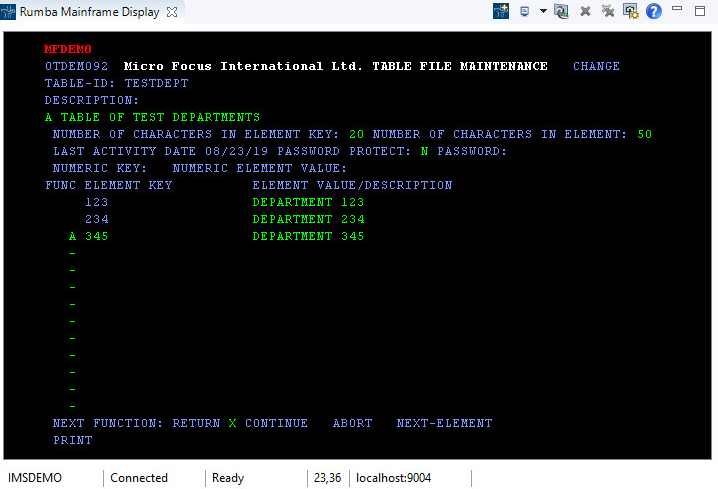Close the Rumba Mainframe Display tab
This screenshot has width=718, height=489.
172,12
